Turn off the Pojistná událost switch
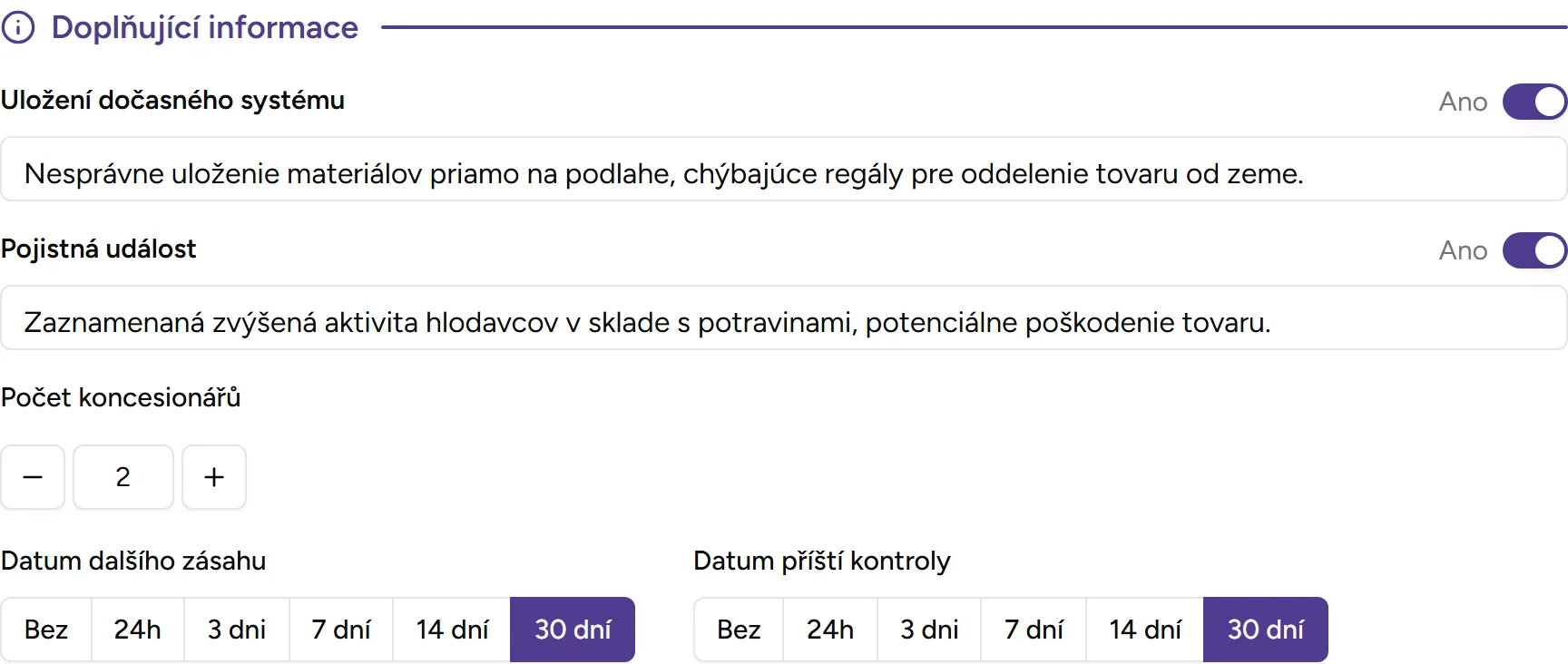The image size is (1568, 664). click(x=1534, y=250)
